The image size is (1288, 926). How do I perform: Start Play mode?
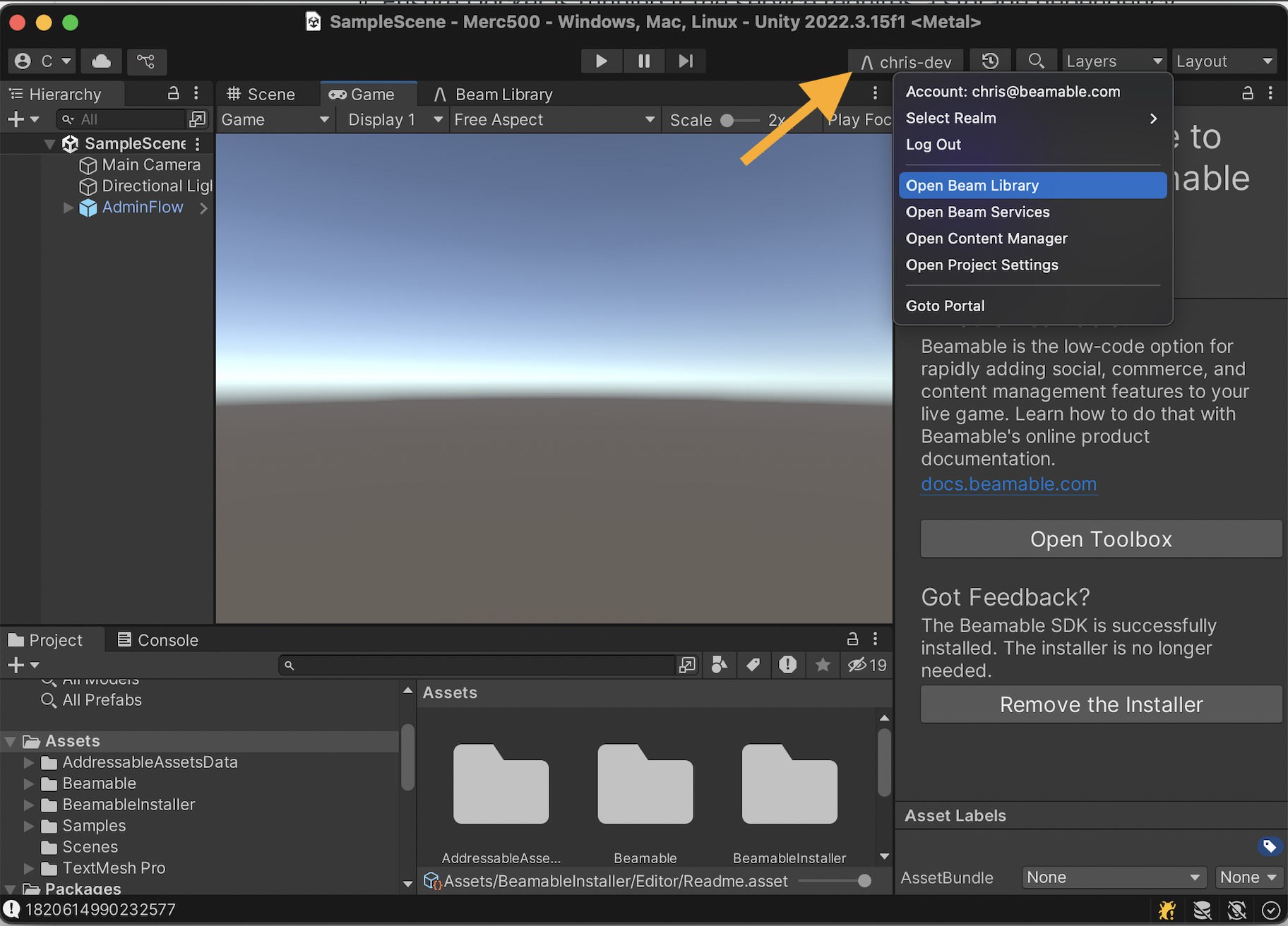click(601, 61)
